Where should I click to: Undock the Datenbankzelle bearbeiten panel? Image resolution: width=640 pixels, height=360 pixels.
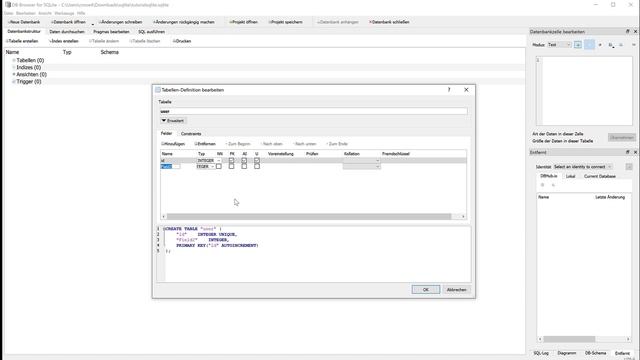click(628, 31)
